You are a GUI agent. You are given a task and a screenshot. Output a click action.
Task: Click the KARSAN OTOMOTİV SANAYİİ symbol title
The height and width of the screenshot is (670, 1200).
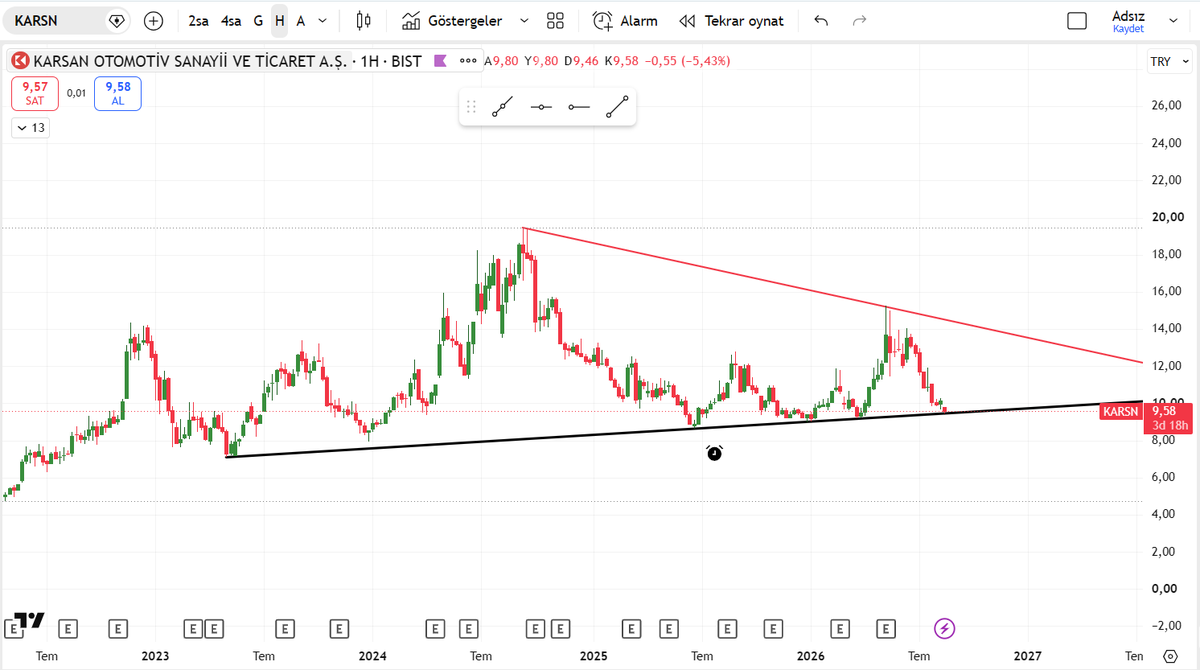pos(191,61)
